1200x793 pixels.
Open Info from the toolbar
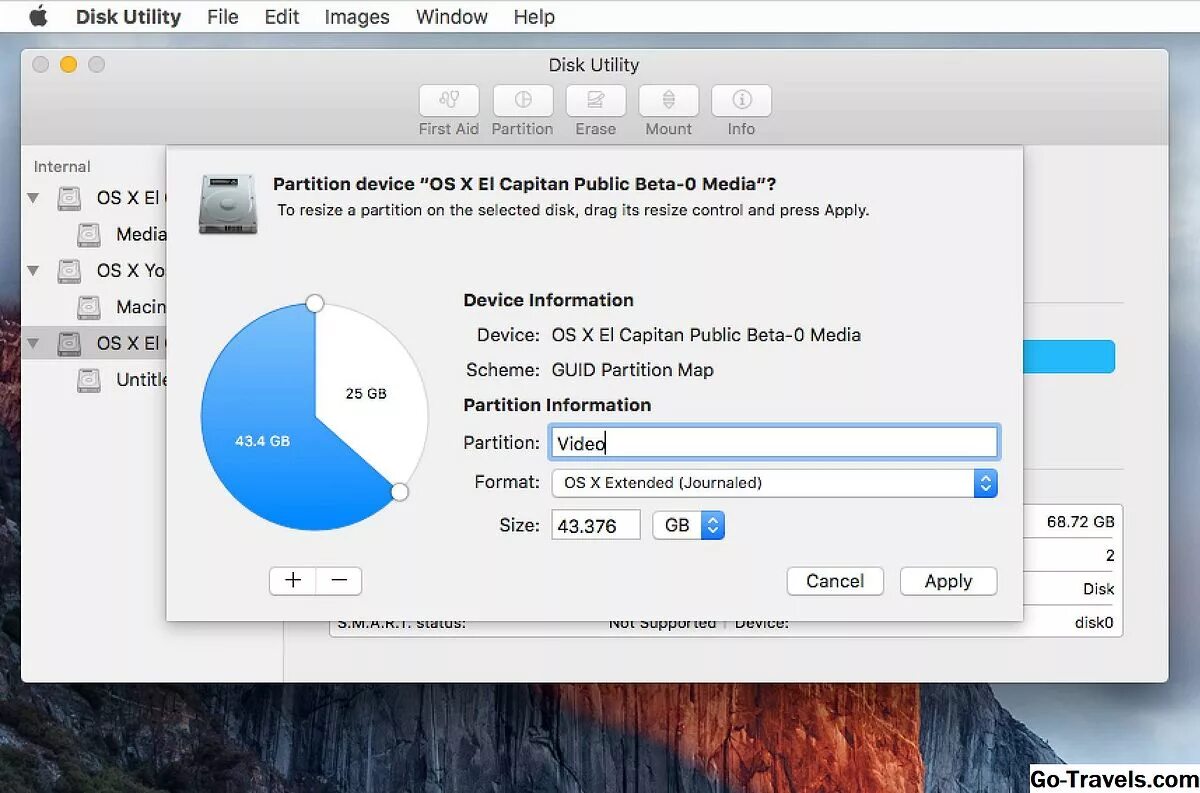[x=741, y=108]
